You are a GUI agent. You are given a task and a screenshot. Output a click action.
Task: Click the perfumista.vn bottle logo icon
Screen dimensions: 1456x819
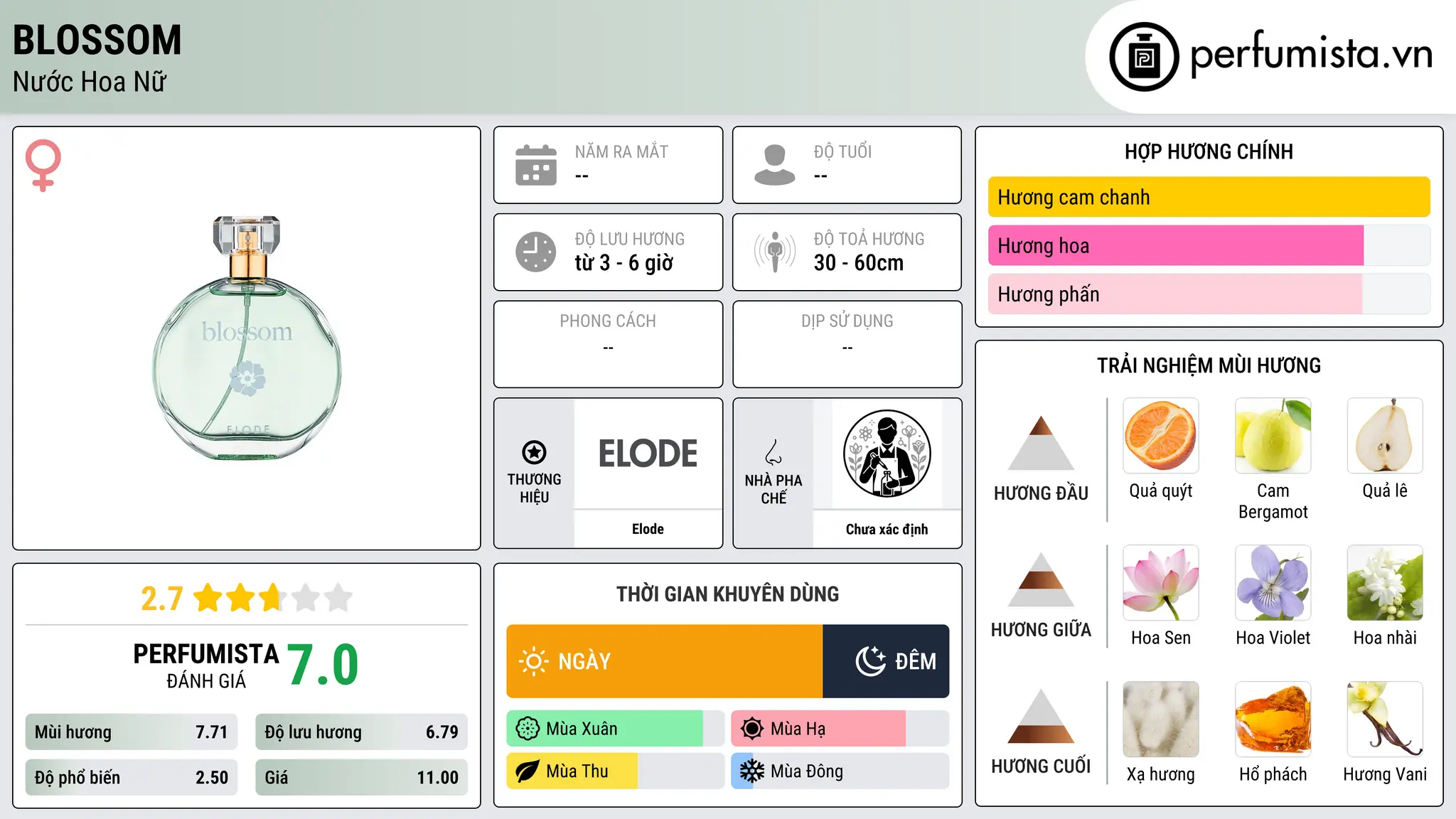coord(1144,57)
